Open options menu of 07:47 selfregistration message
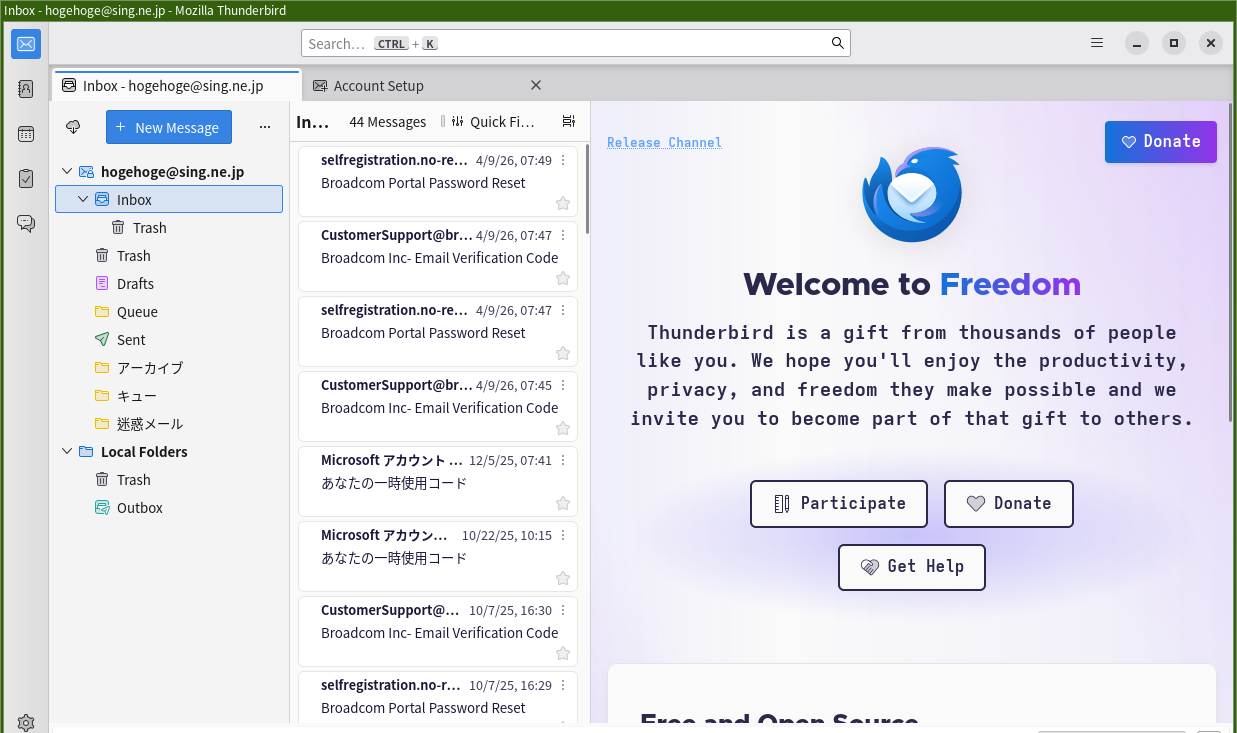 (563, 310)
